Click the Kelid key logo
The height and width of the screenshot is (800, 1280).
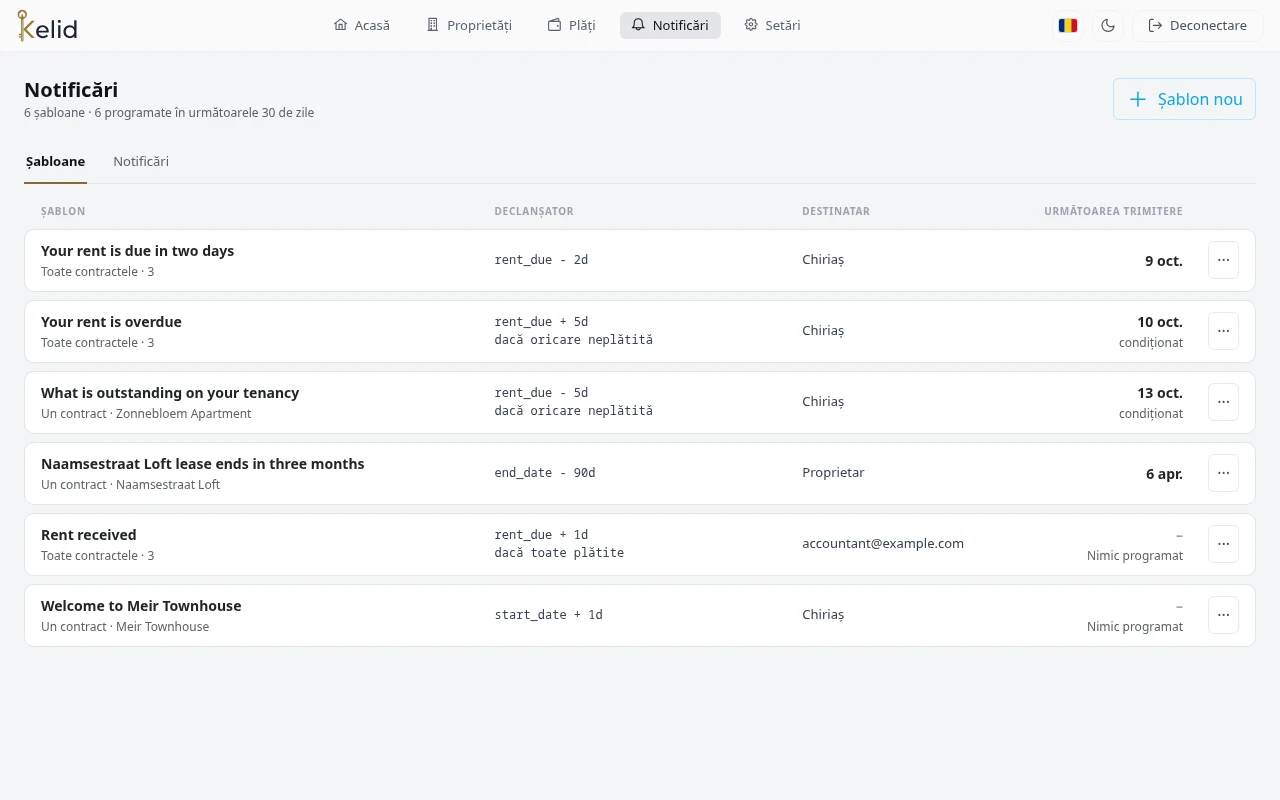[47, 25]
